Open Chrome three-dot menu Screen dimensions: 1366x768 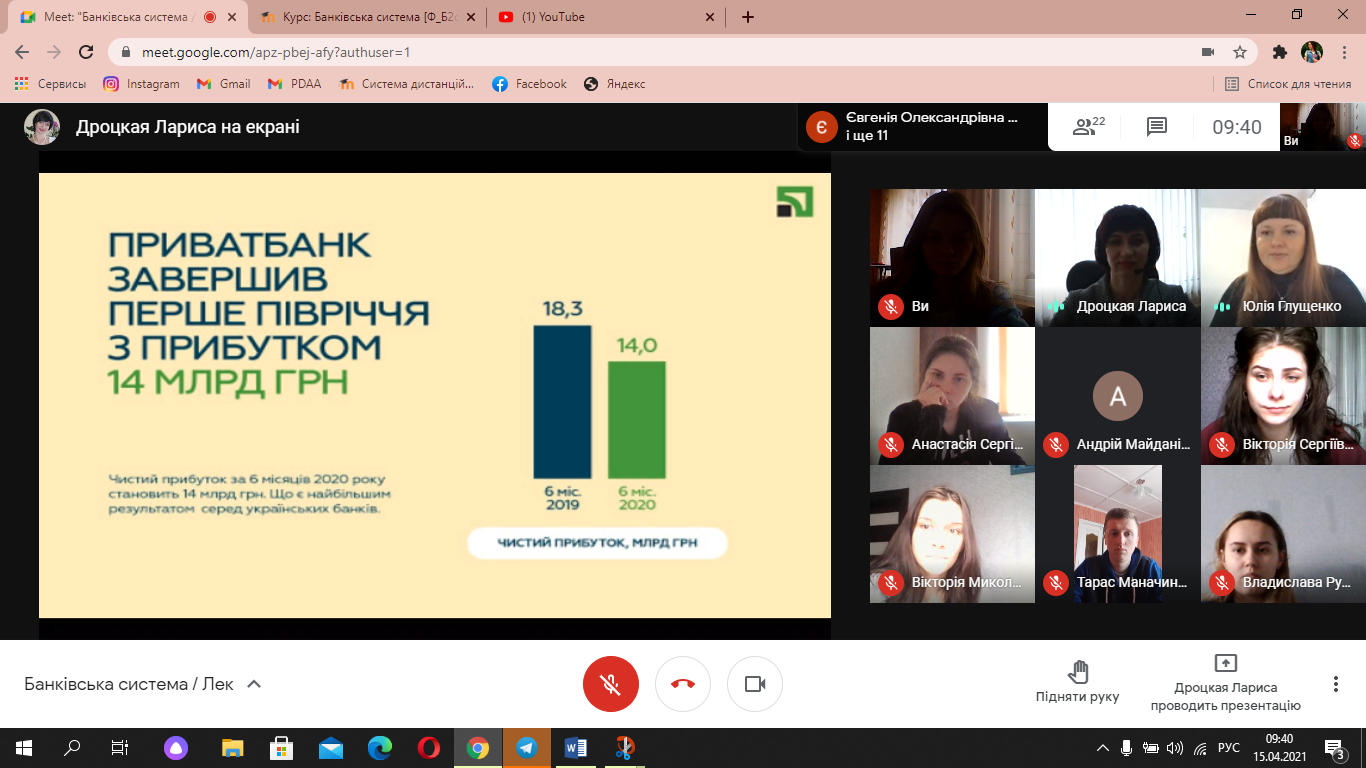1343,52
